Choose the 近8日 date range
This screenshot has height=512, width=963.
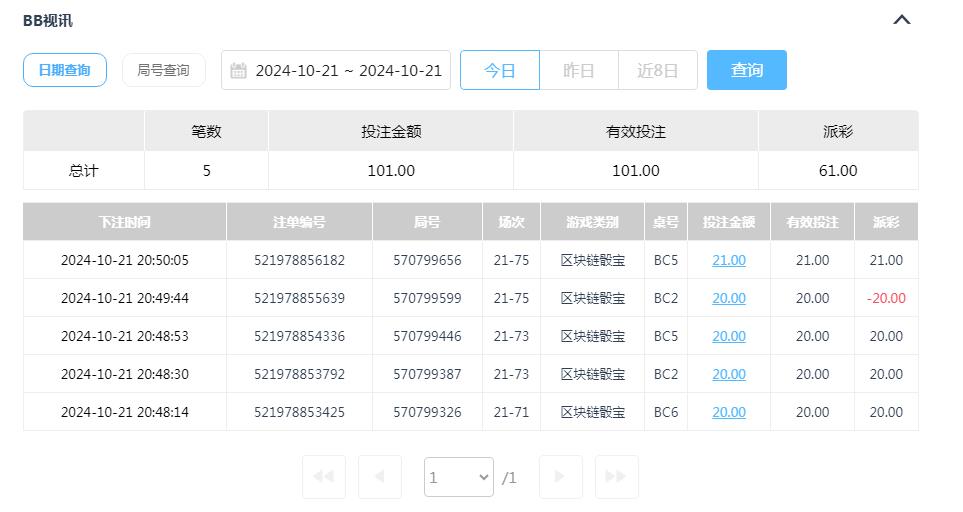[x=657, y=70]
